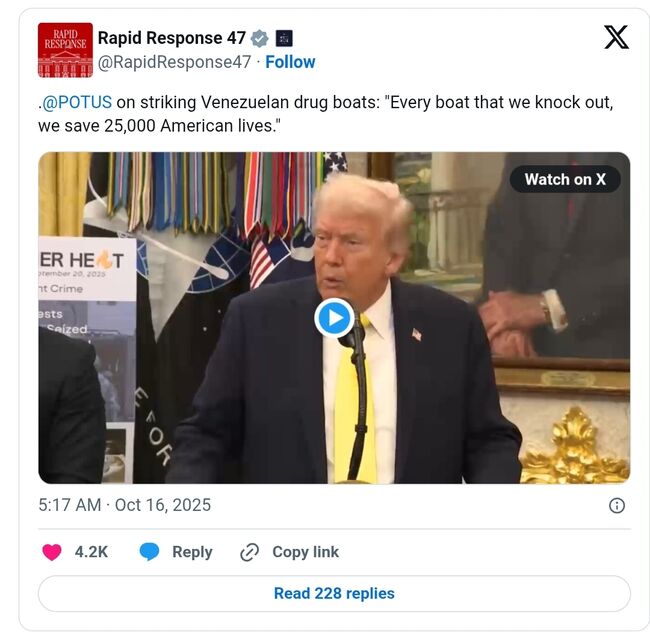Open the @POTUS mention link

[x=77, y=102]
